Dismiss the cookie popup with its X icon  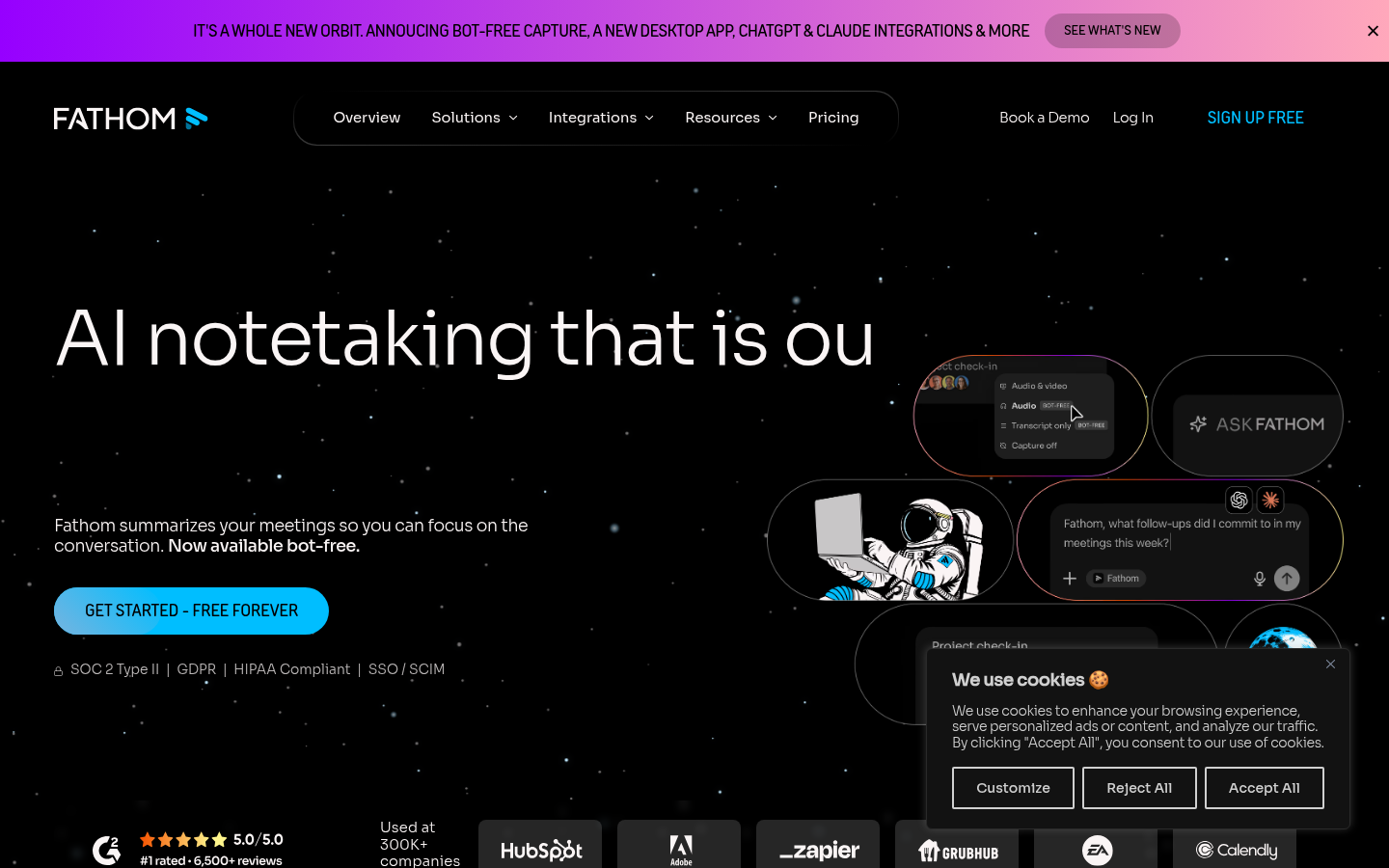(x=1330, y=664)
